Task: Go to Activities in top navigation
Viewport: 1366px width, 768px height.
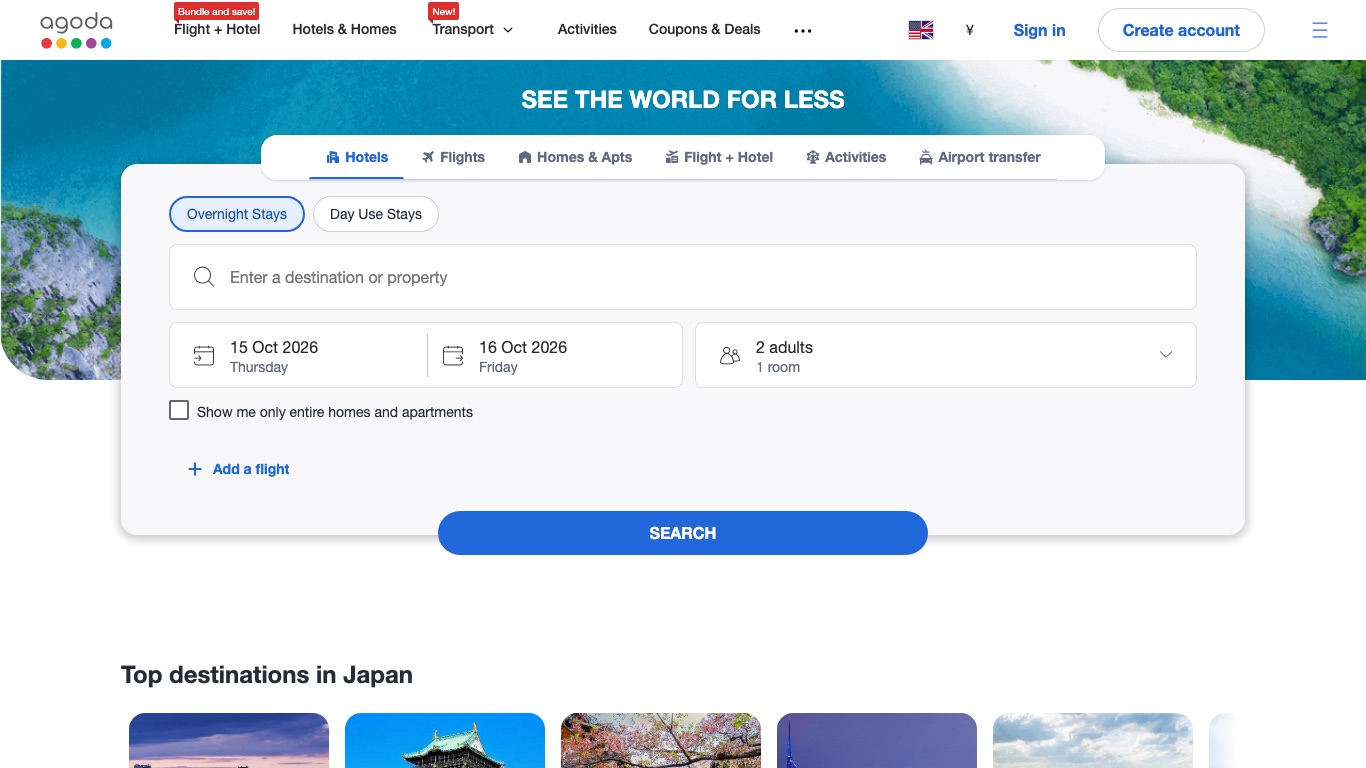Action: point(587,30)
